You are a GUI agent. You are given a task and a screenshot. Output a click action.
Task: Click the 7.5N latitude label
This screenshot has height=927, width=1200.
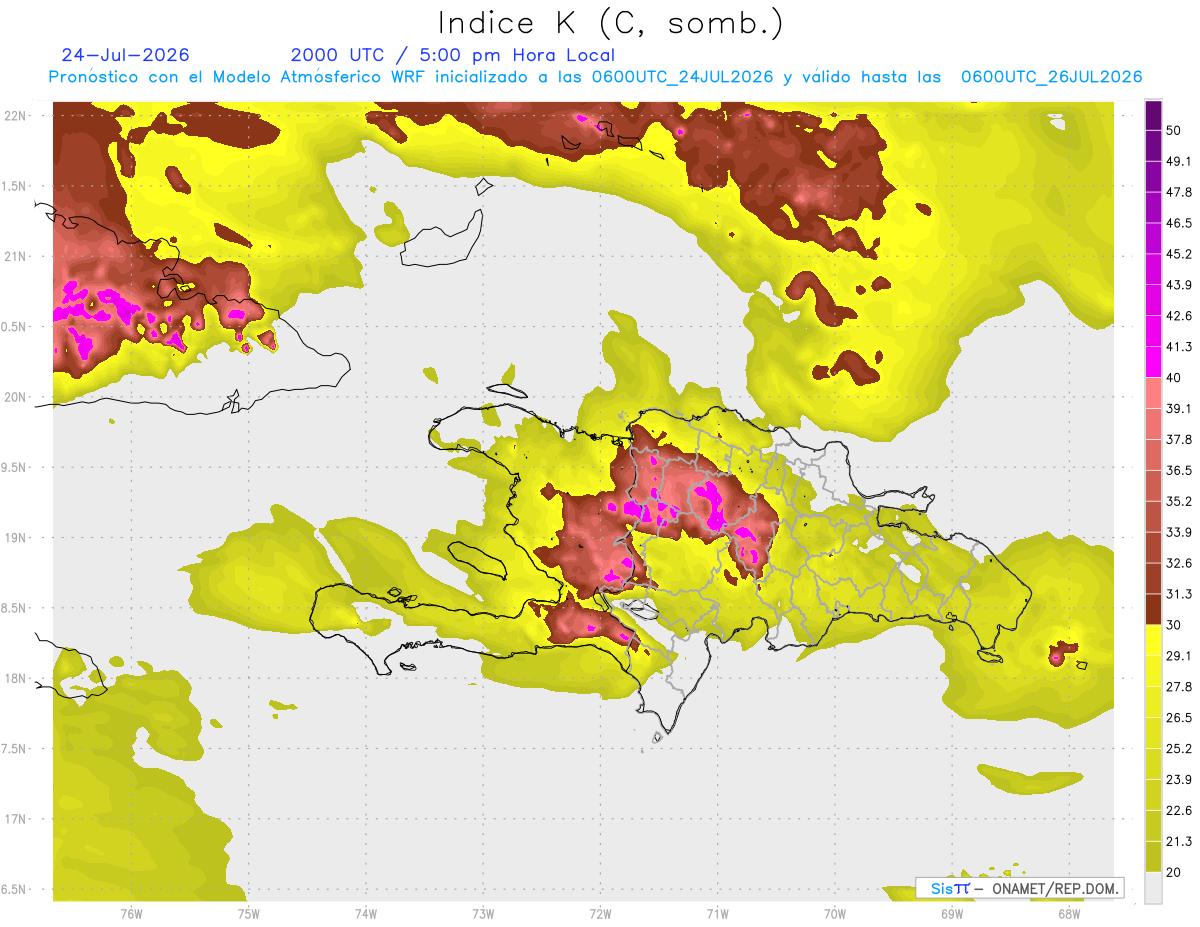coord(15,748)
